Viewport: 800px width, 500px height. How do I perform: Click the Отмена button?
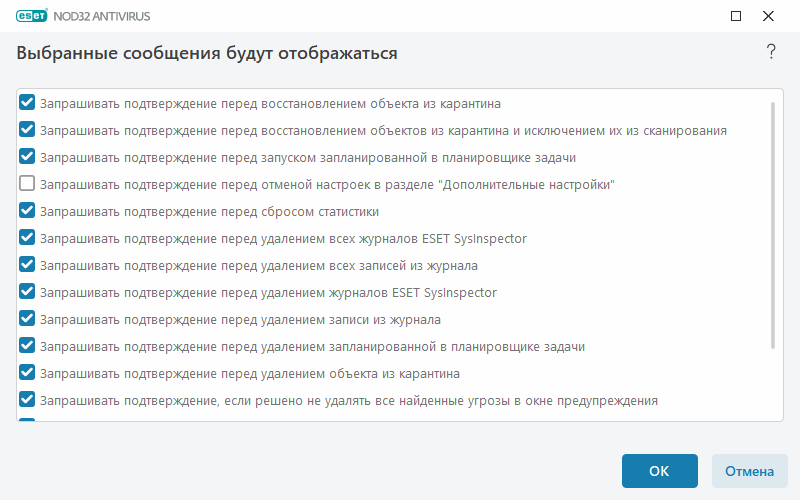[749, 471]
